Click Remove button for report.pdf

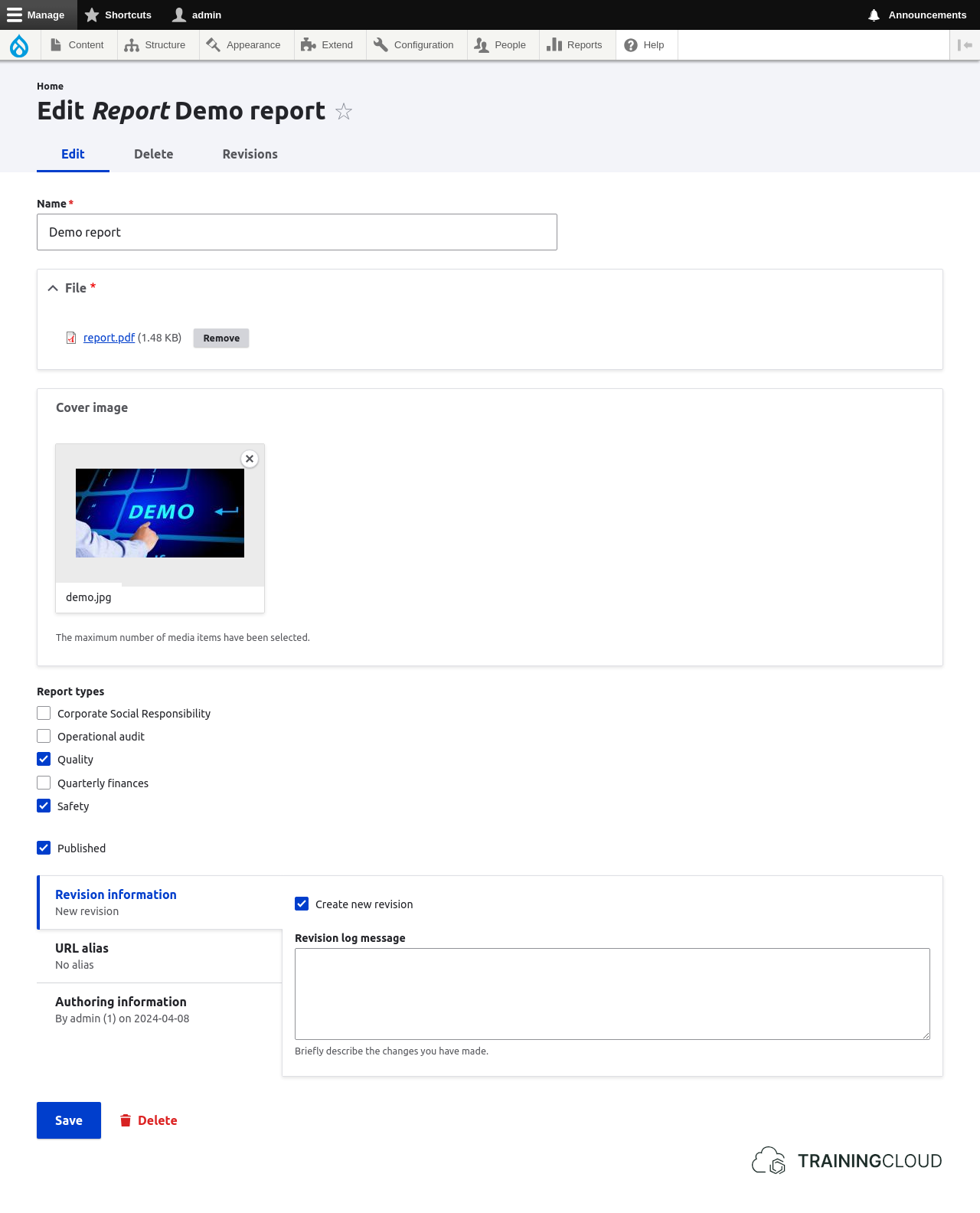(221, 338)
